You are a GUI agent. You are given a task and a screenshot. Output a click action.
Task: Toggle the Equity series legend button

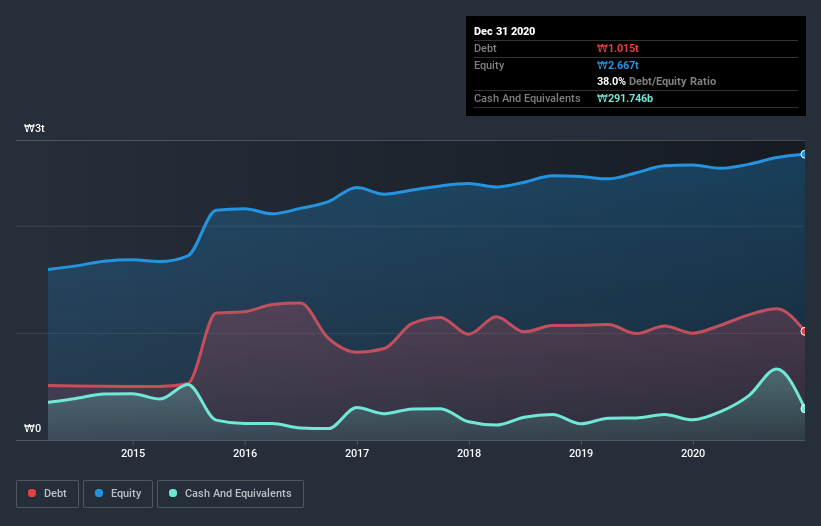(118, 494)
